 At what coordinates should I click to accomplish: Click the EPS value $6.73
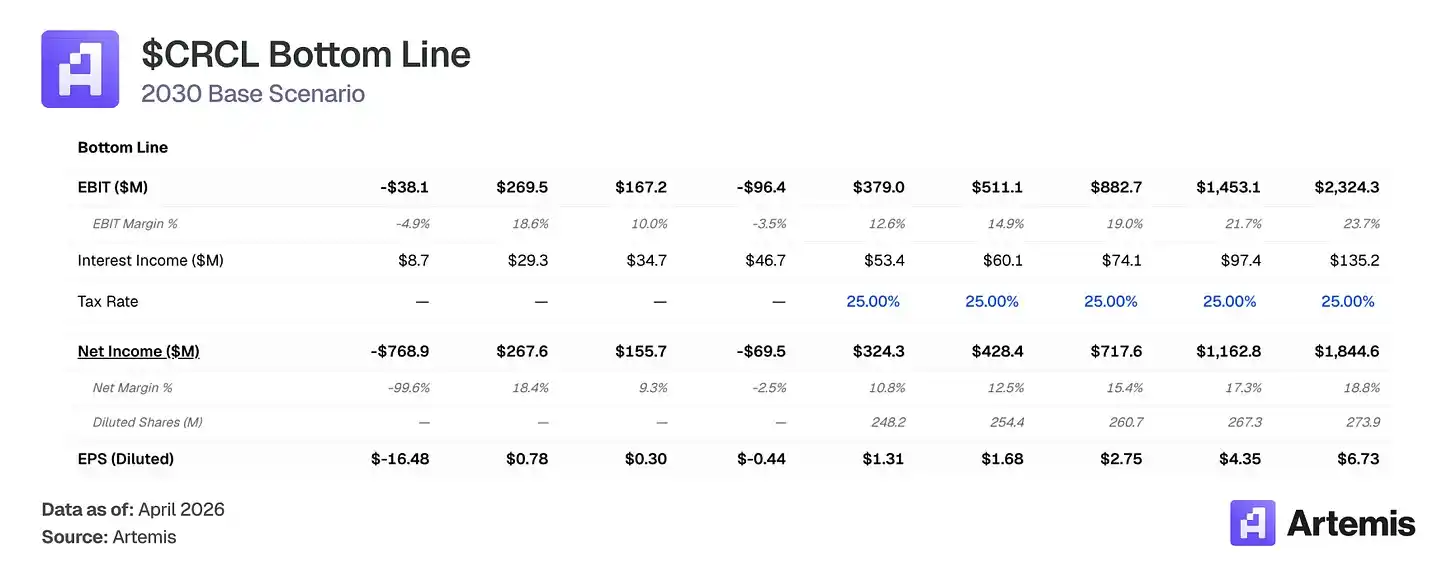[1361, 459]
